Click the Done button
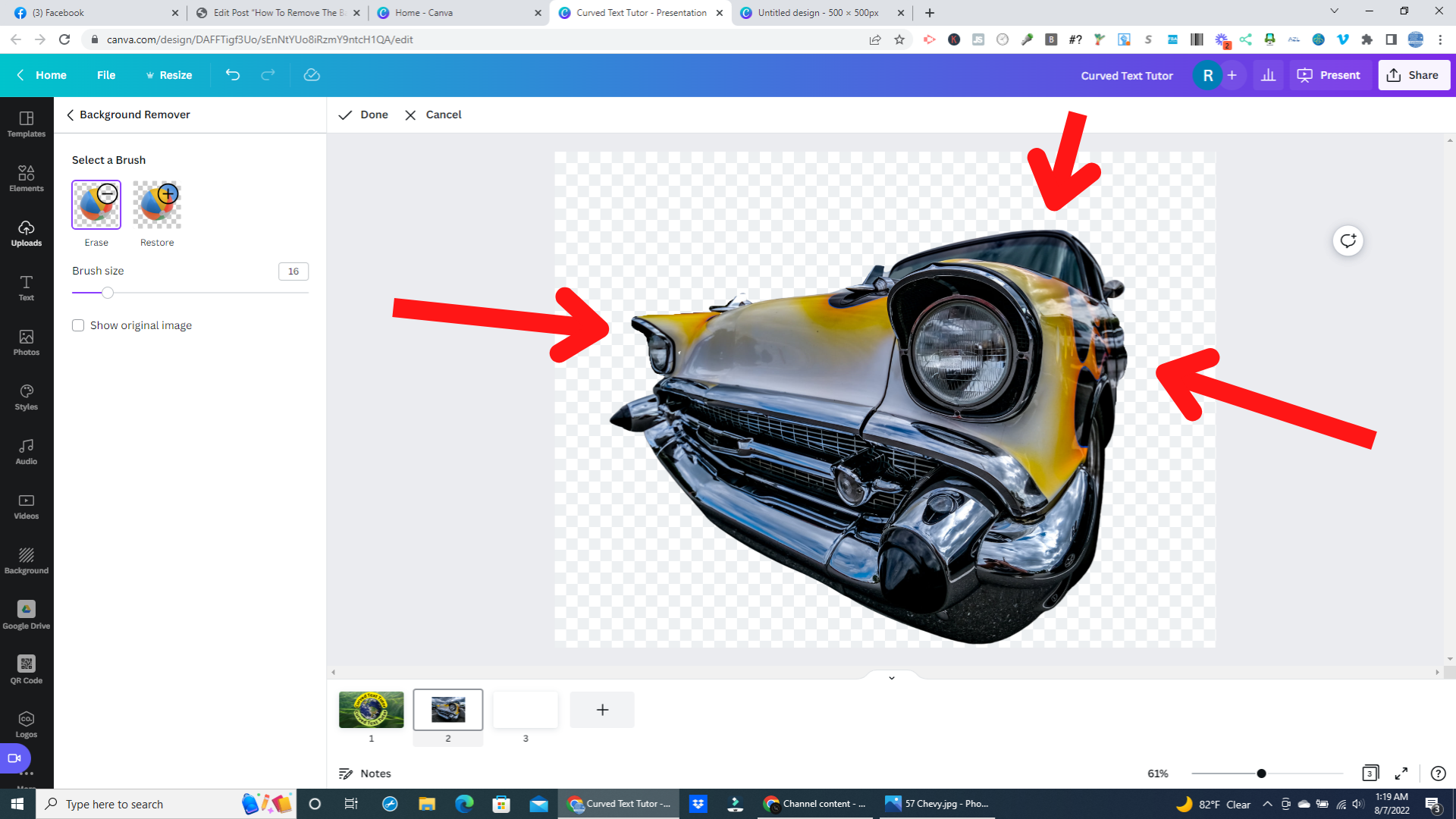Image resolution: width=1456 pixels, height=819 pixels. 363,115
